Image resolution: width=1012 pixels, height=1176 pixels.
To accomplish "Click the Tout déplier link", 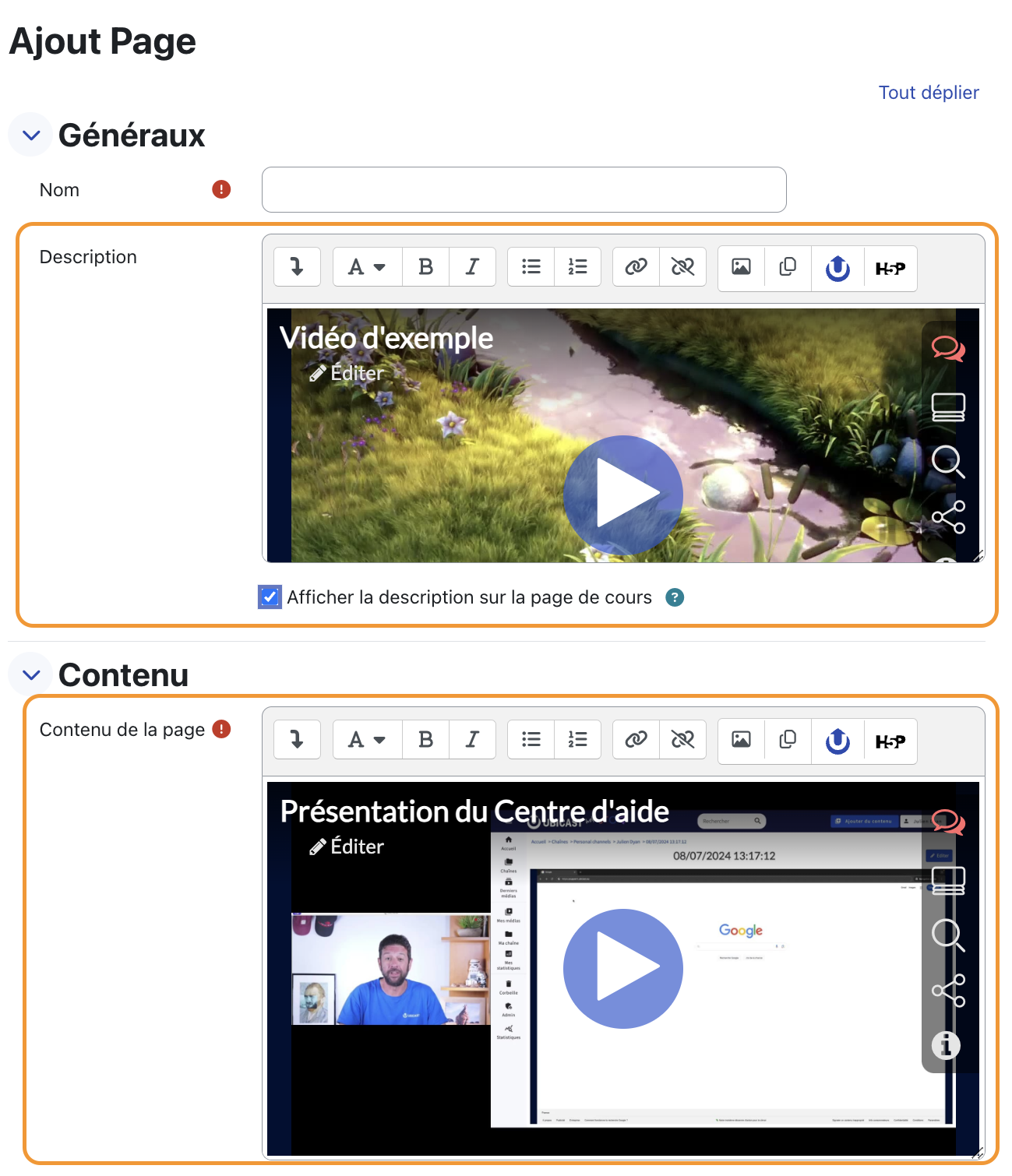I will [x=929, y=92].
